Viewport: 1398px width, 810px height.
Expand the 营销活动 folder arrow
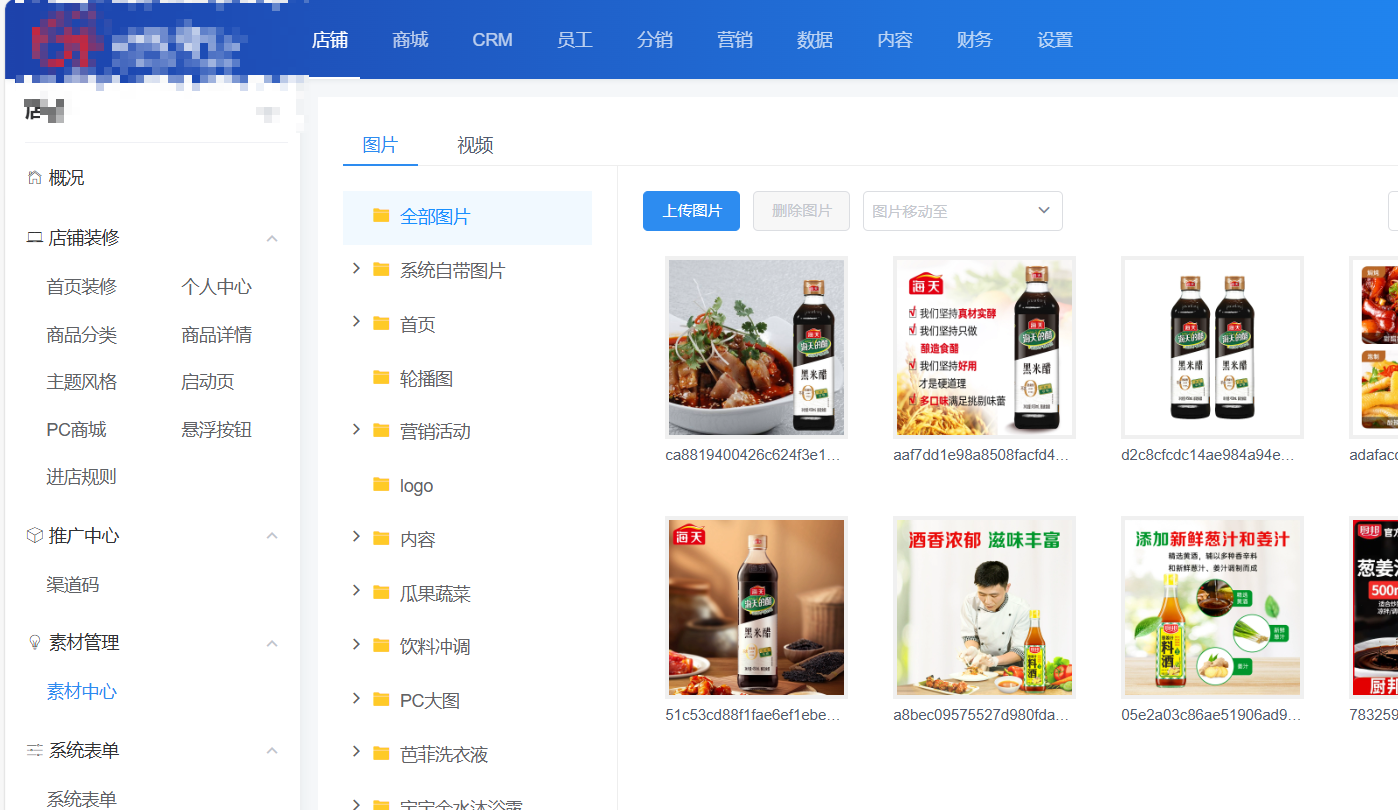coord(356,430)
